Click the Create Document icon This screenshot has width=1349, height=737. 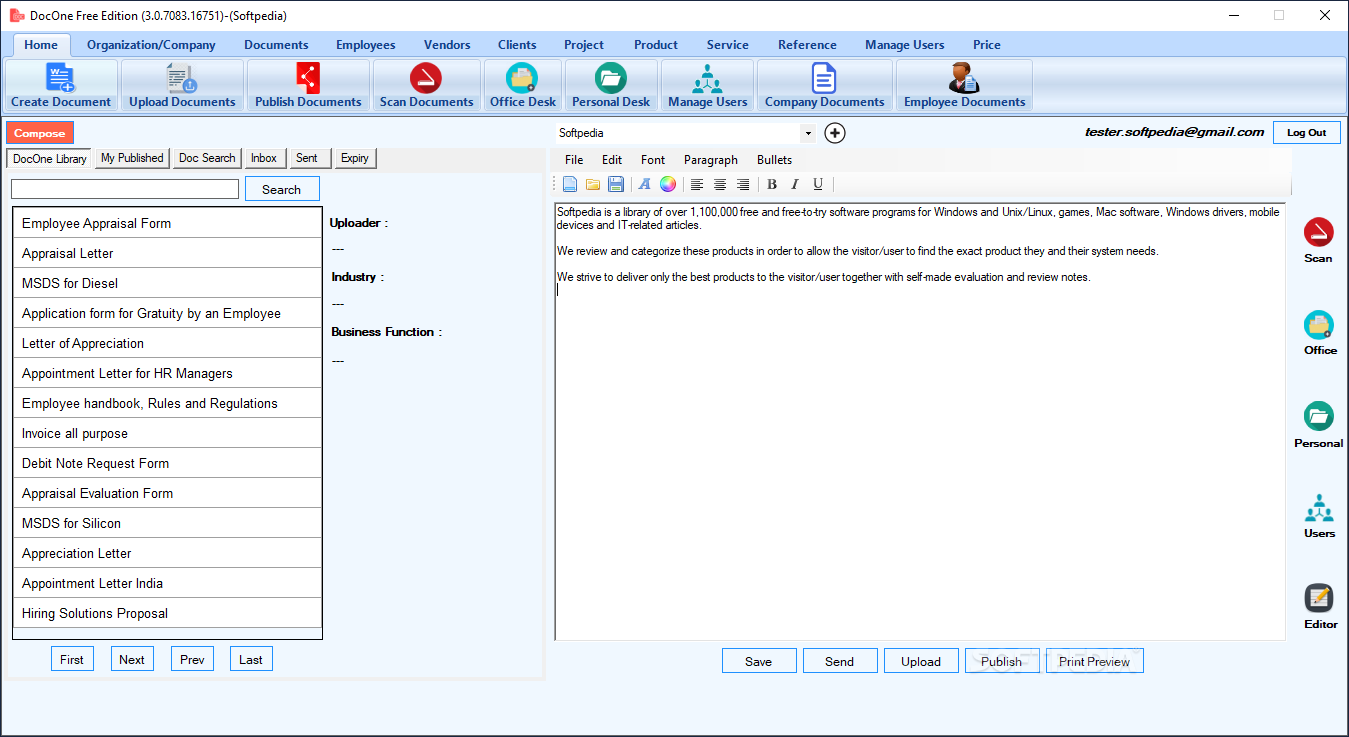[61, 85]
